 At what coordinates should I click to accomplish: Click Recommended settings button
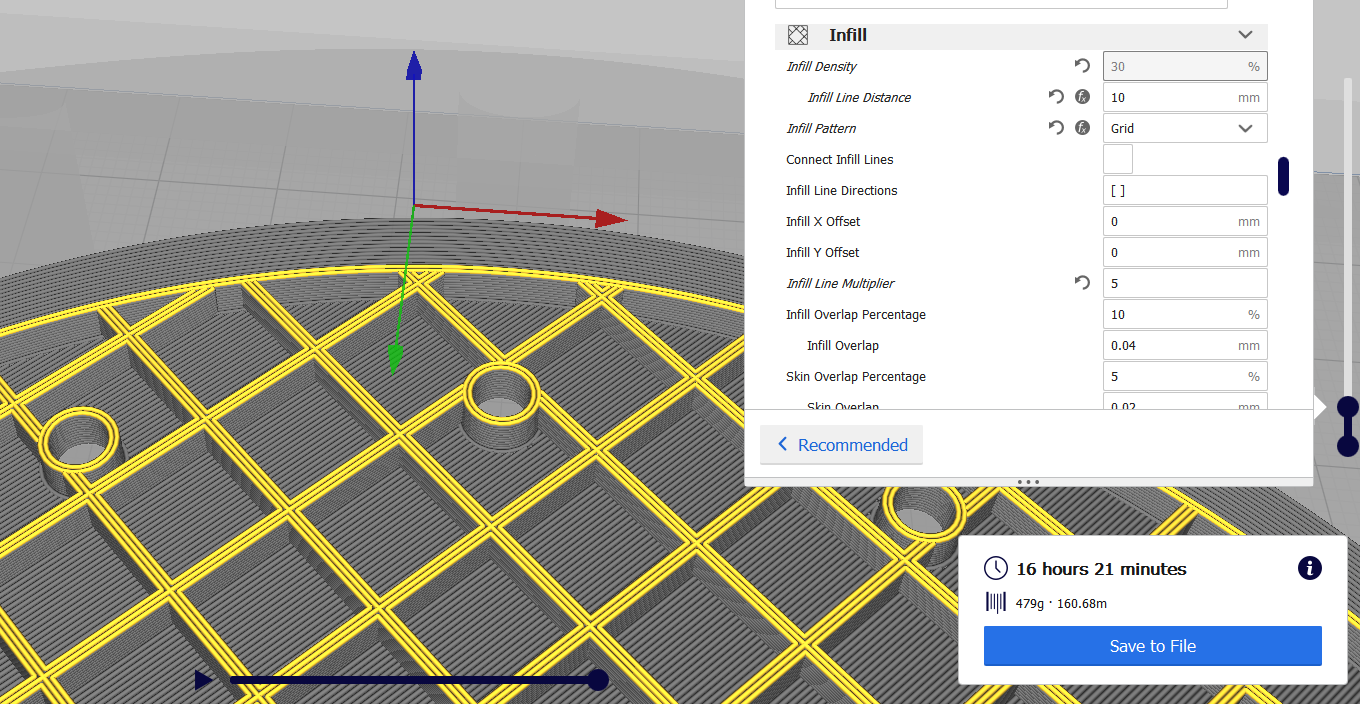(x=841, y=445)
